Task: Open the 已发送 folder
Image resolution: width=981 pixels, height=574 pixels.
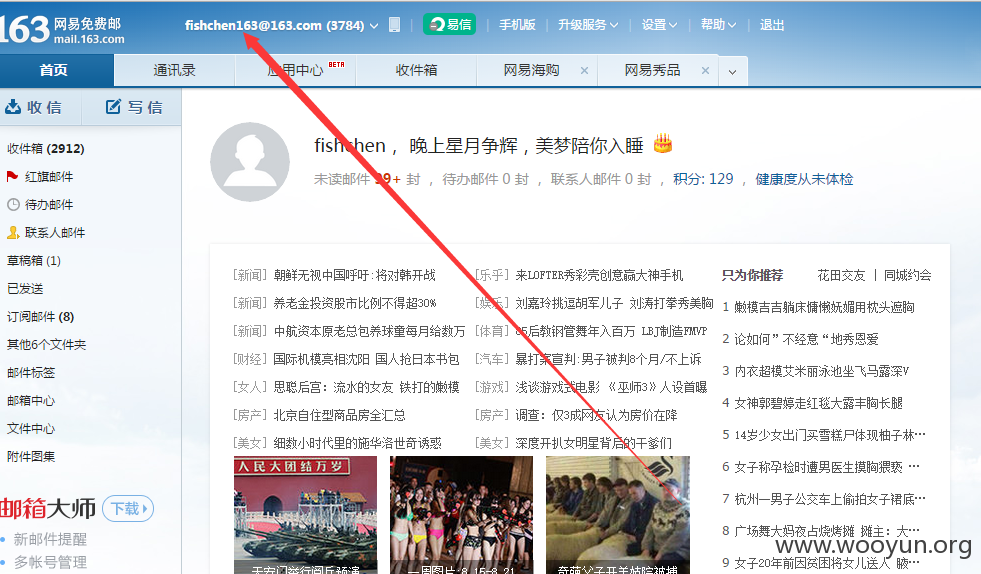Action: tap(25, 289)
